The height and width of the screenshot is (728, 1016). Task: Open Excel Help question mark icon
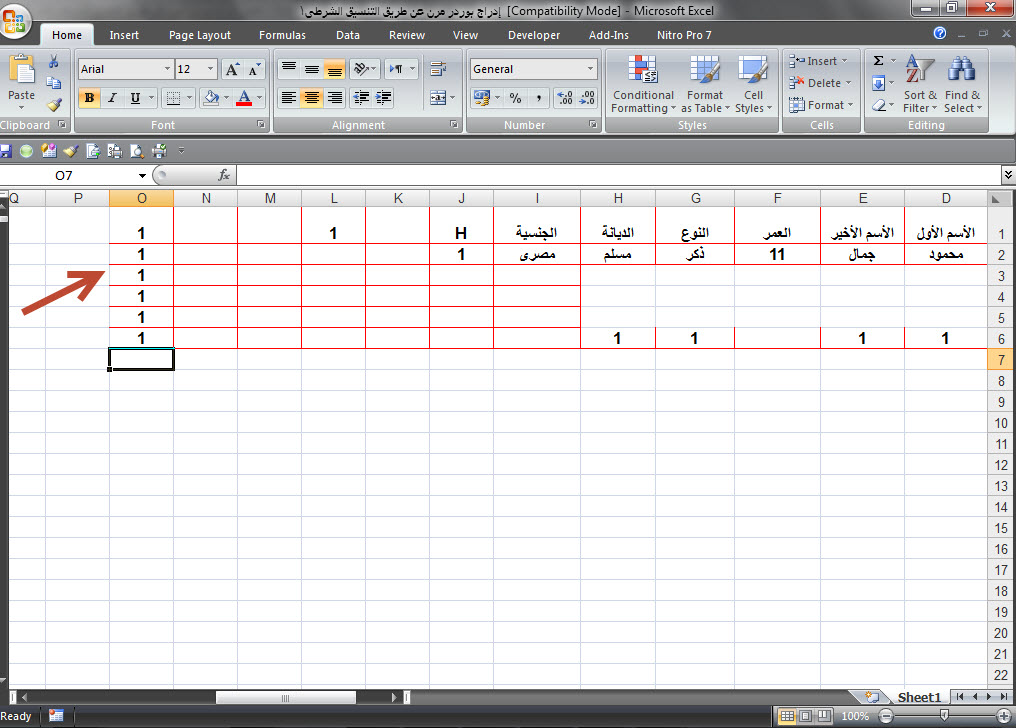(940, 33)
